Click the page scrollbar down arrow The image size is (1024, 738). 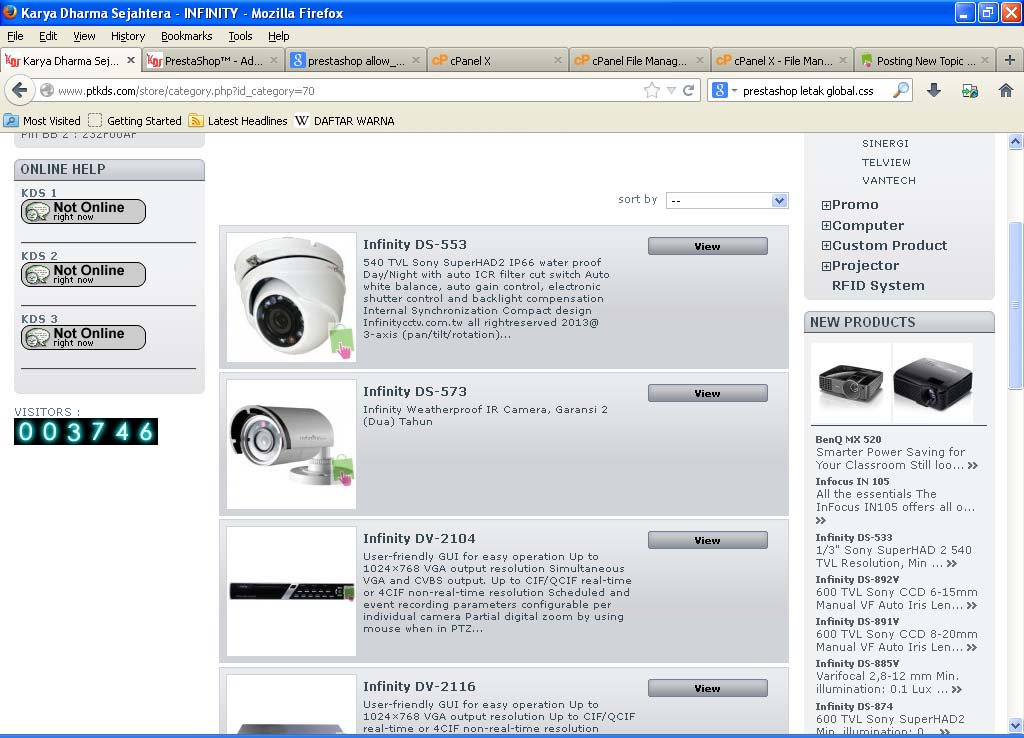[1015, 726]
